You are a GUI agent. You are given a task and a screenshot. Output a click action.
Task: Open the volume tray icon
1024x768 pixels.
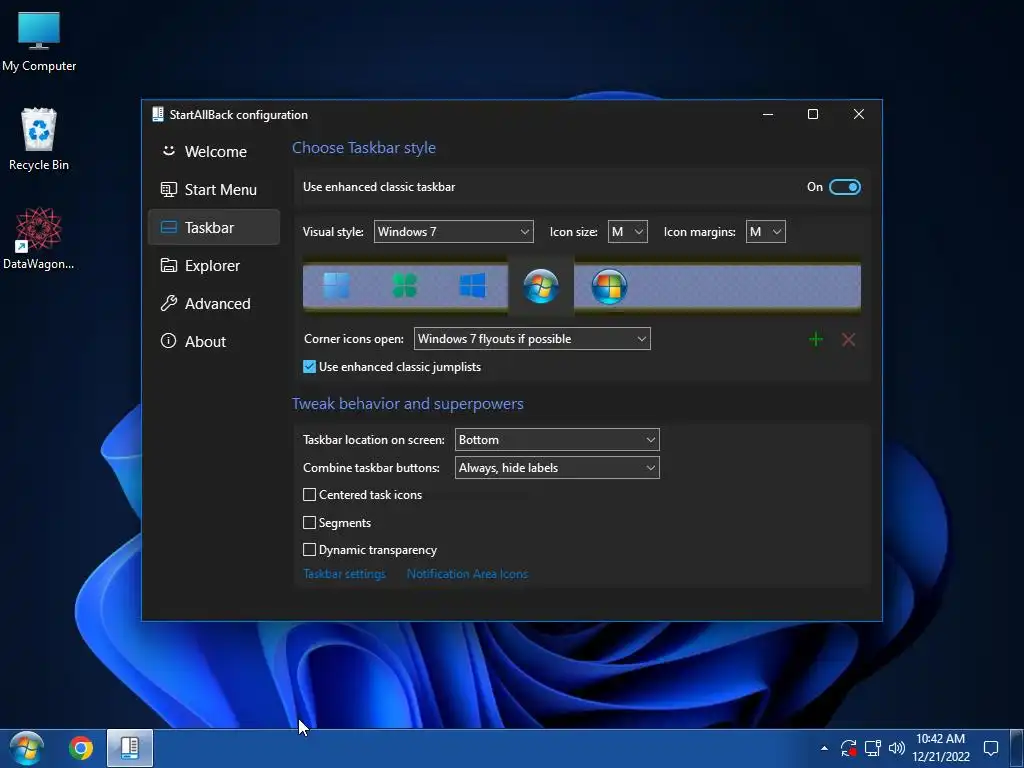pyautogui.click(x=897, y=748)
